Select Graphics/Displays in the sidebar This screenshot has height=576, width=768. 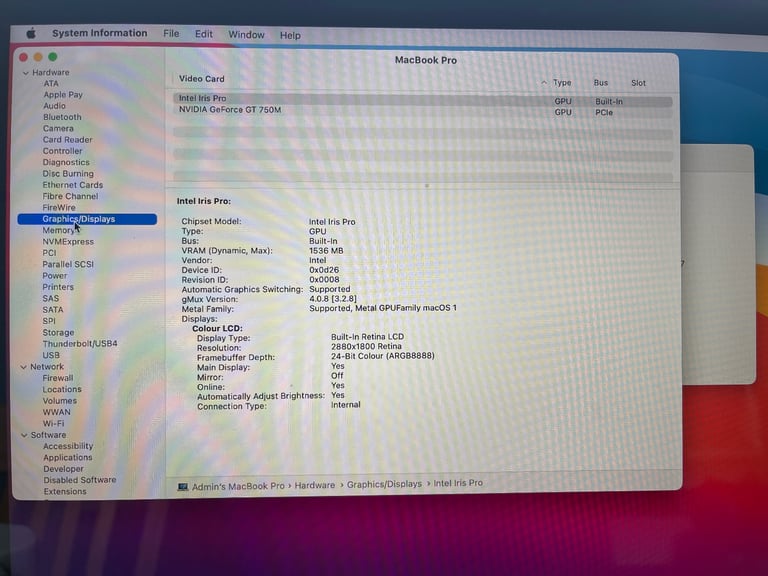click(87, 219)
